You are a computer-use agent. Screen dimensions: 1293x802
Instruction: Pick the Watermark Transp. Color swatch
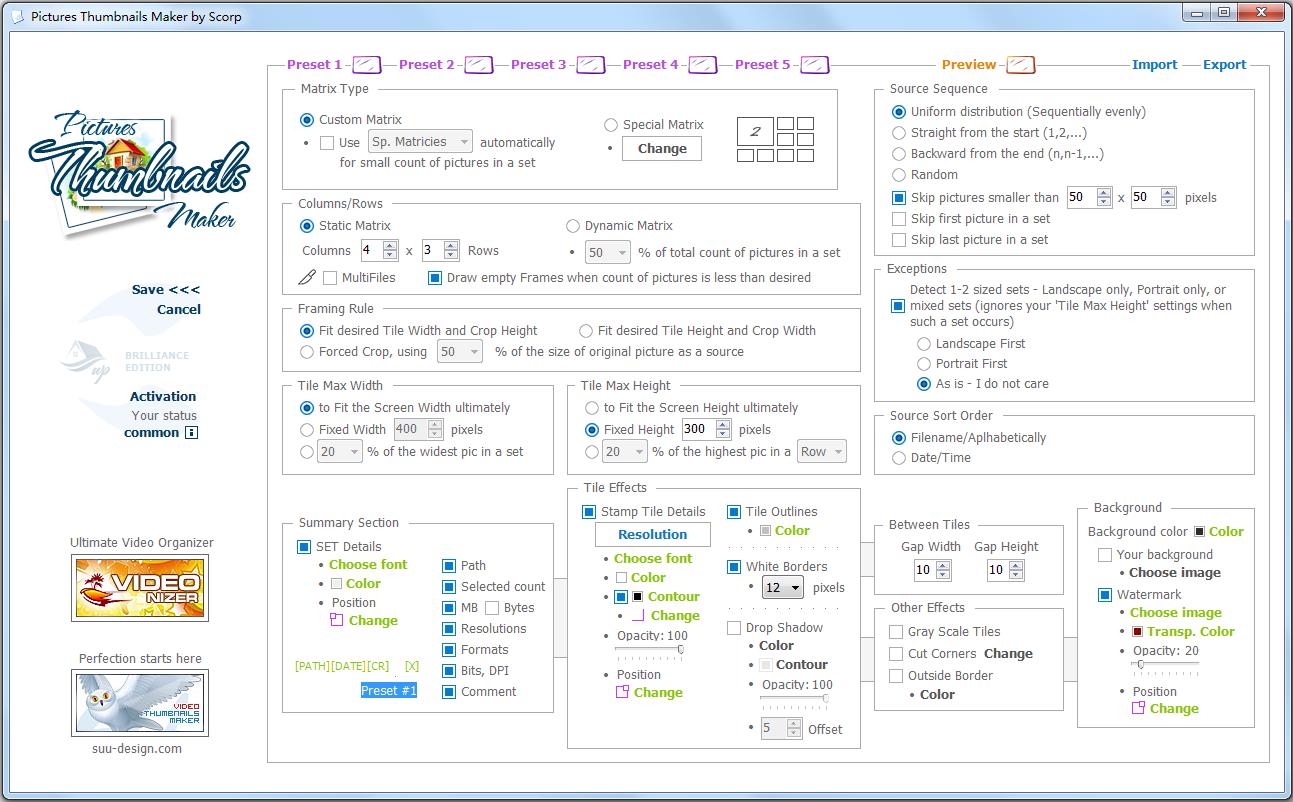click(1137, 632)
